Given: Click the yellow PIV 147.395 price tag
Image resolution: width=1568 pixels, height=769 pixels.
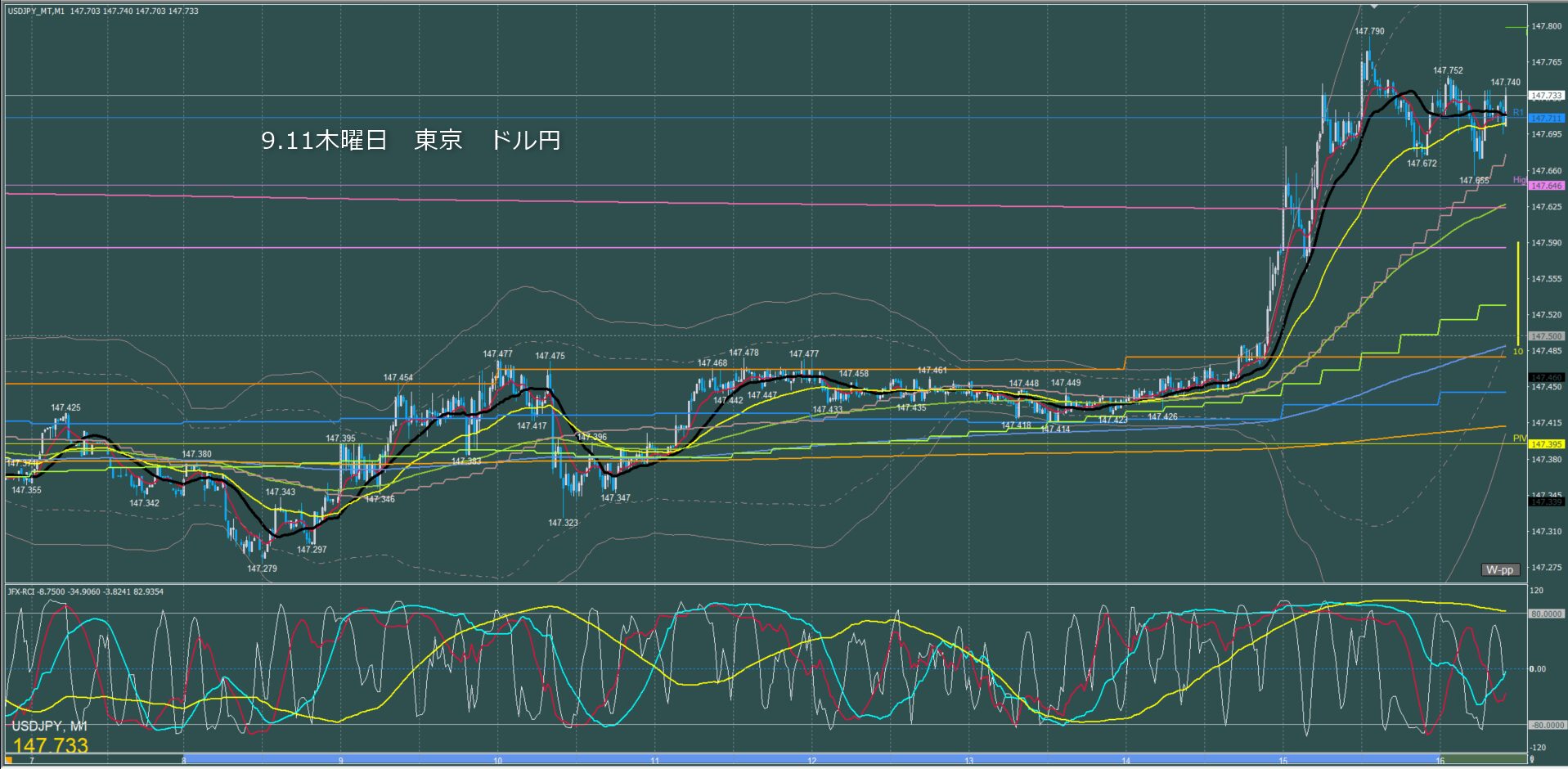Looking at the screenshot, I should click(x=1546, y=444).
